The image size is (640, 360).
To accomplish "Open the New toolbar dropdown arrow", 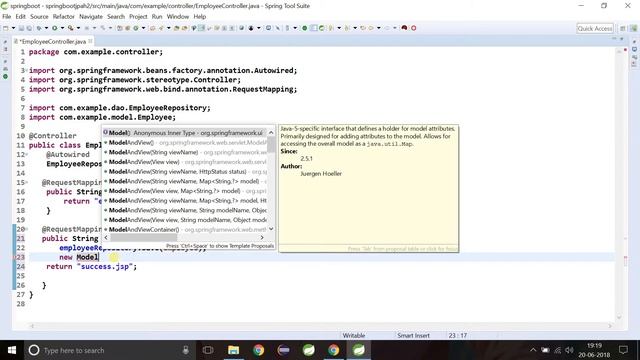I will [13, 28].
